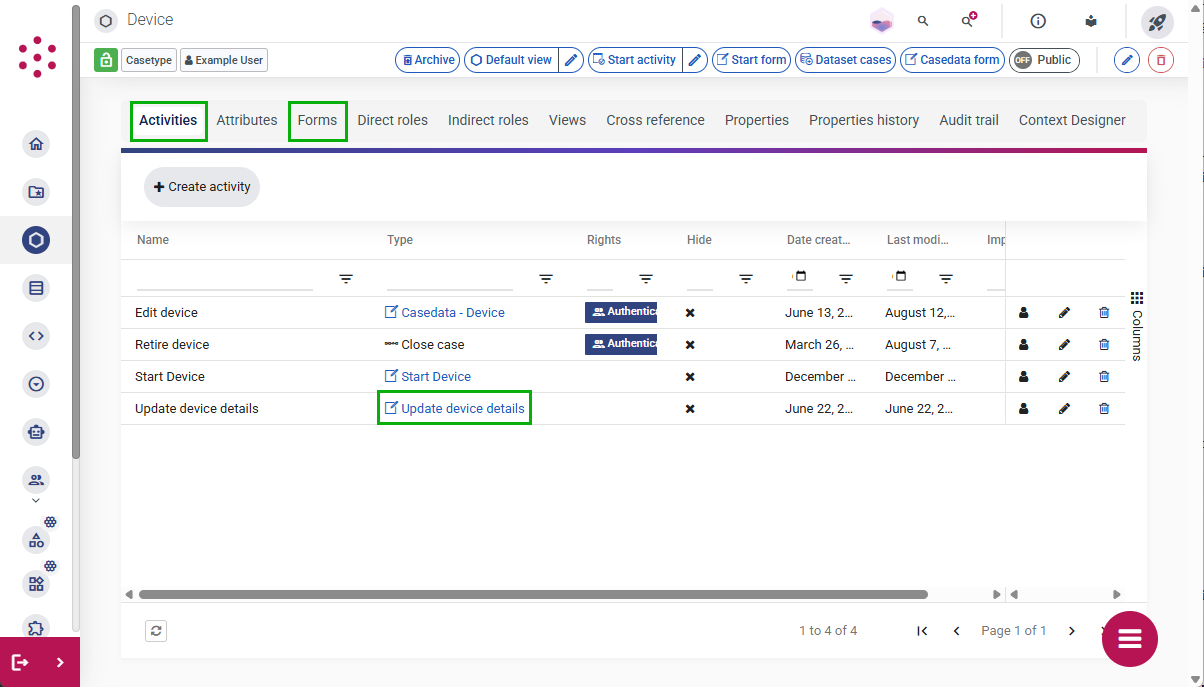
Task: Go to the first page arrow
Action: click(x=922, y=631)
